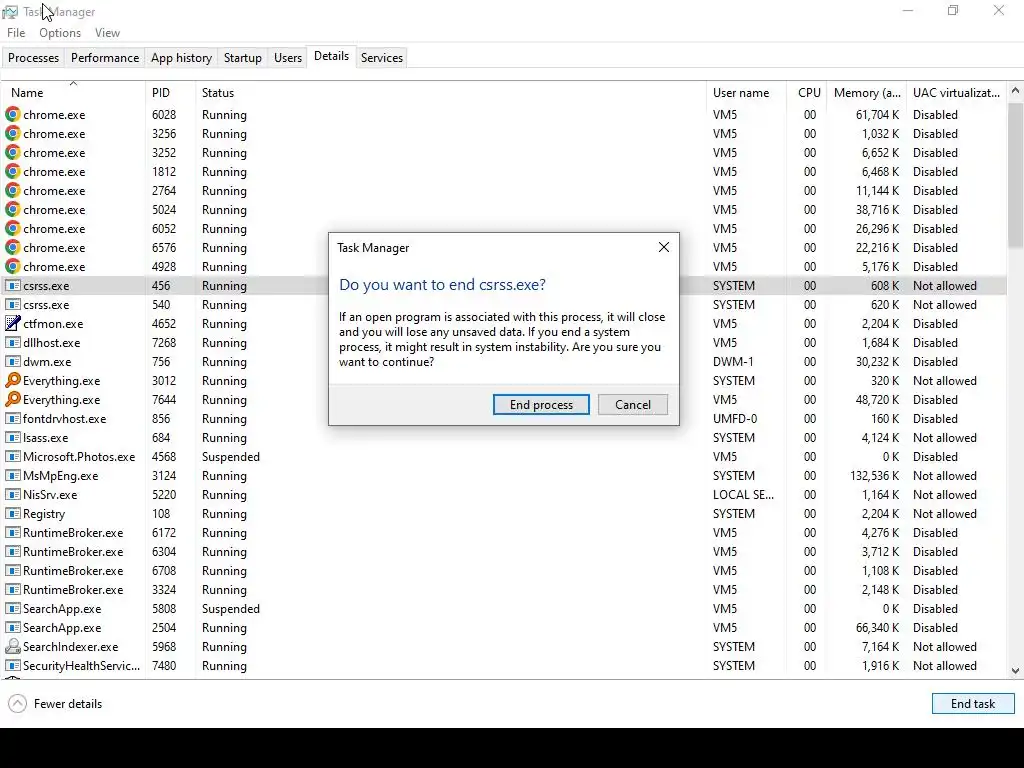
Task: Click the SearchIndexer.exe icon
Action: pos(12,647)
